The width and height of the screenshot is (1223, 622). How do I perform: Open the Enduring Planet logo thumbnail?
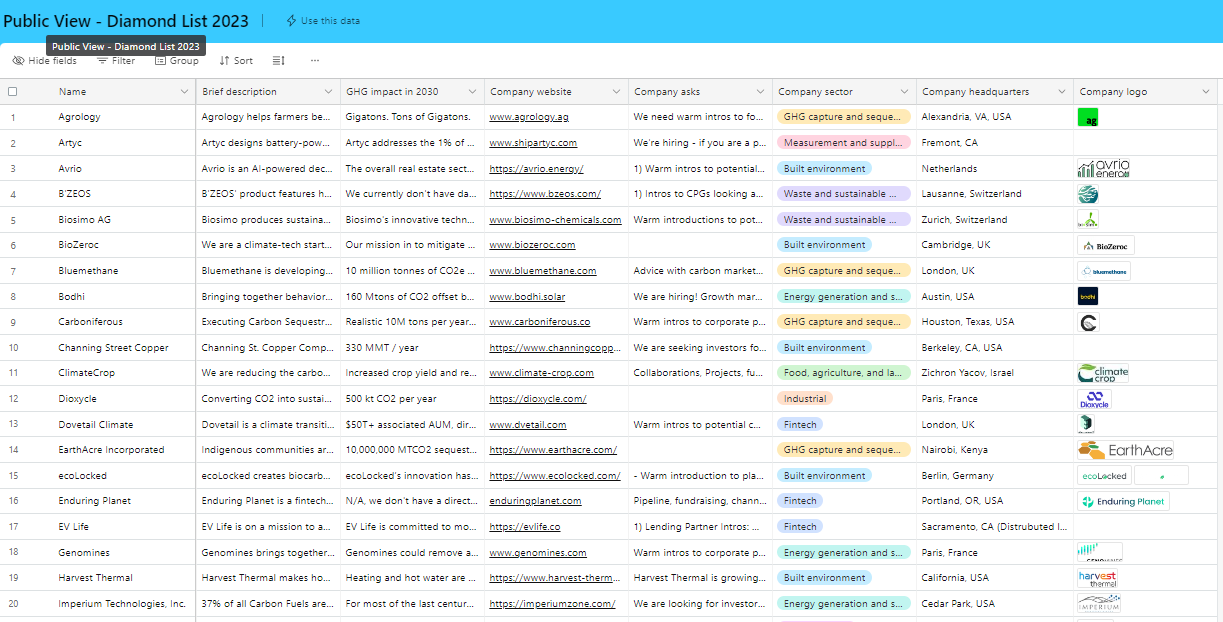click(x=1123, y=501)
